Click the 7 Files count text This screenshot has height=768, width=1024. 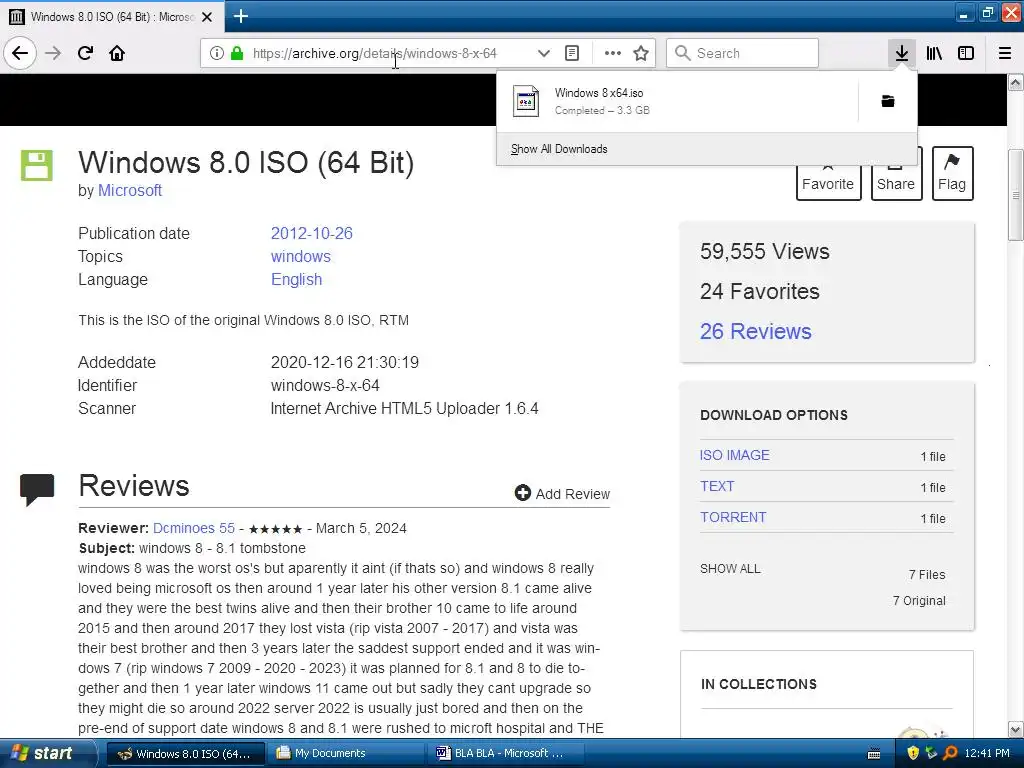tap(927, 575)
